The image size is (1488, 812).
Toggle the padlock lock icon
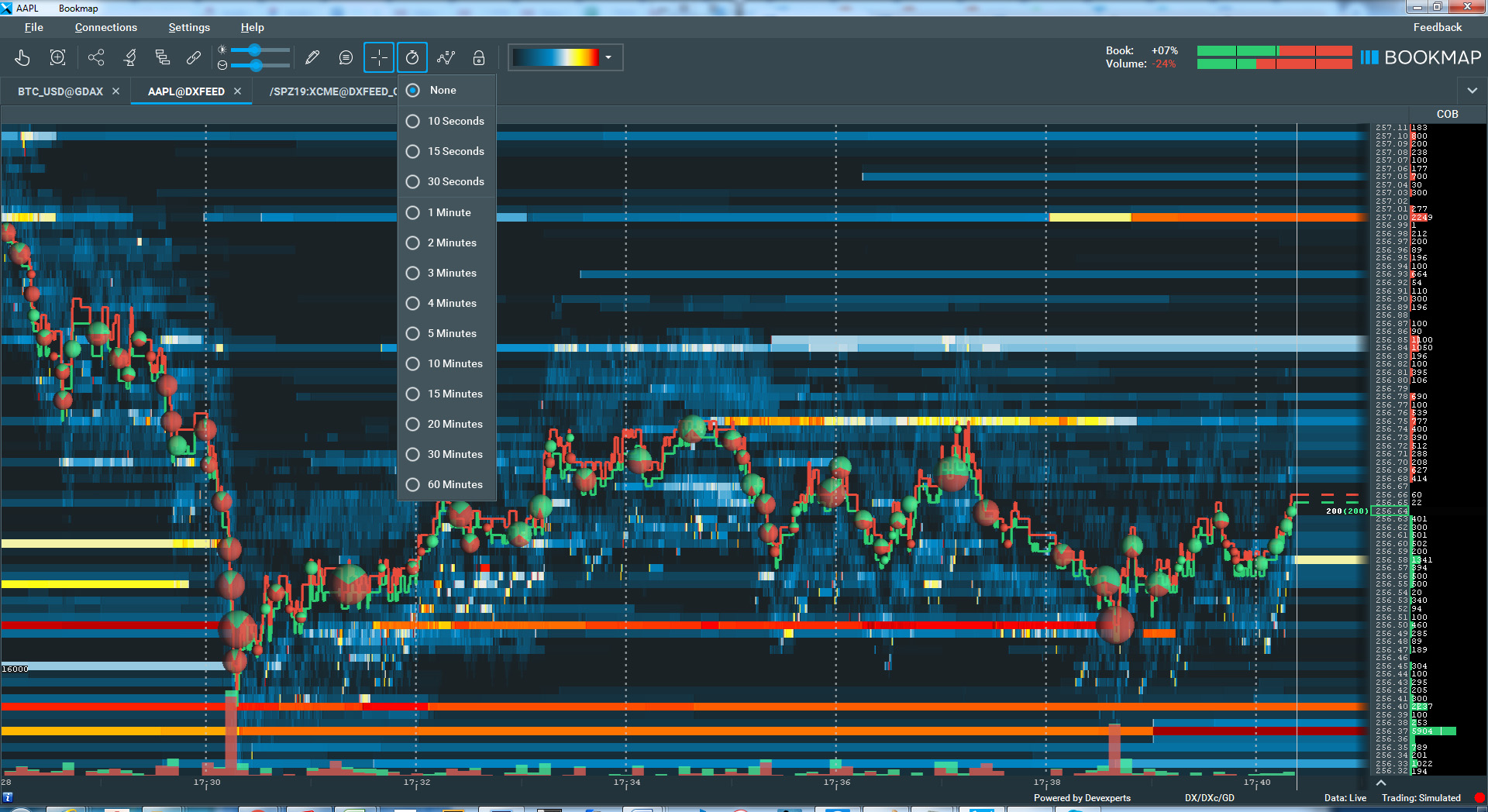point(479,57)
